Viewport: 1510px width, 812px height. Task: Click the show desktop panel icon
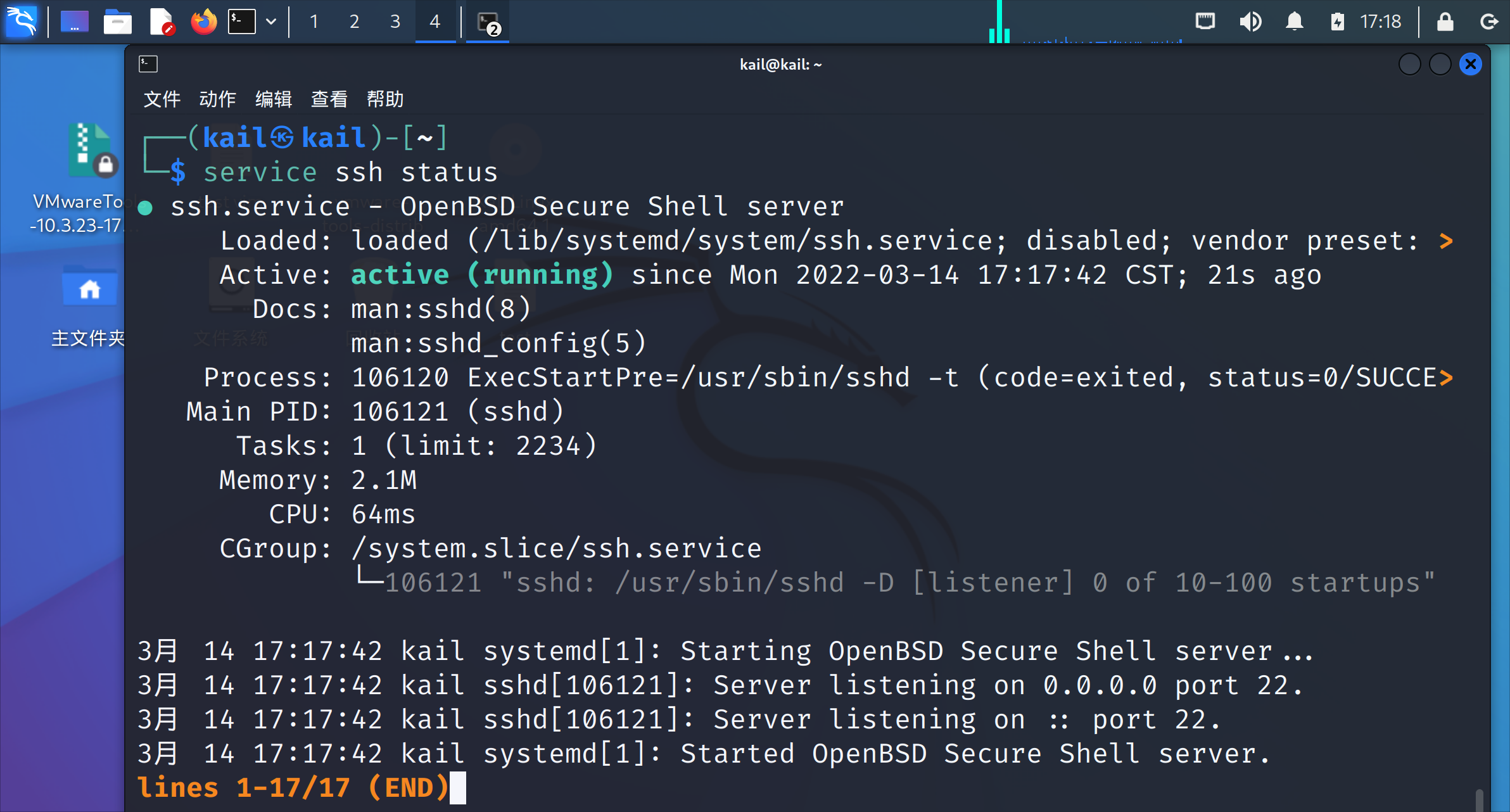[x=75, y=22]
